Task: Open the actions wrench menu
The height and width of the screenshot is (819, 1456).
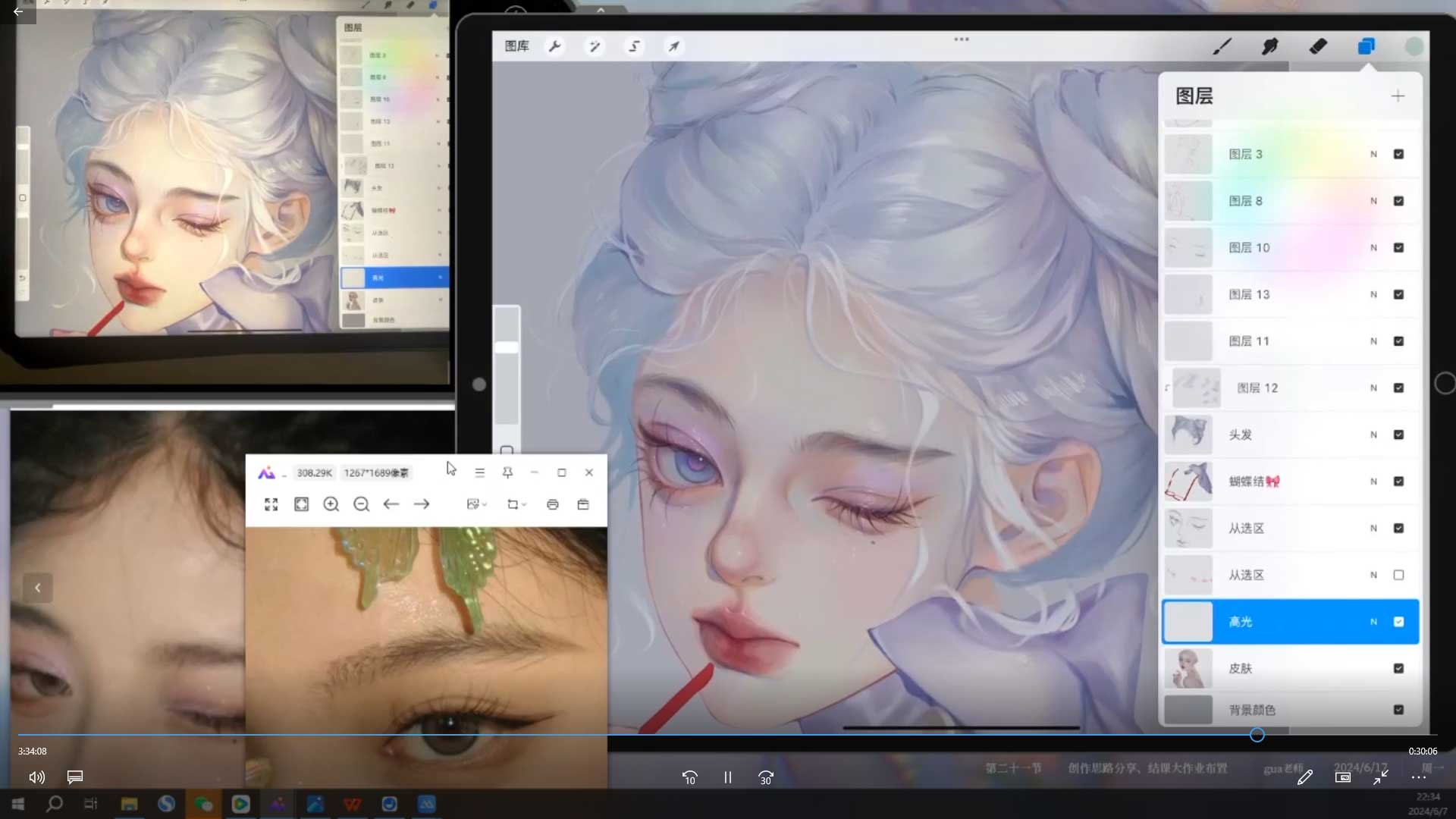Action: [x=554, y=46]
